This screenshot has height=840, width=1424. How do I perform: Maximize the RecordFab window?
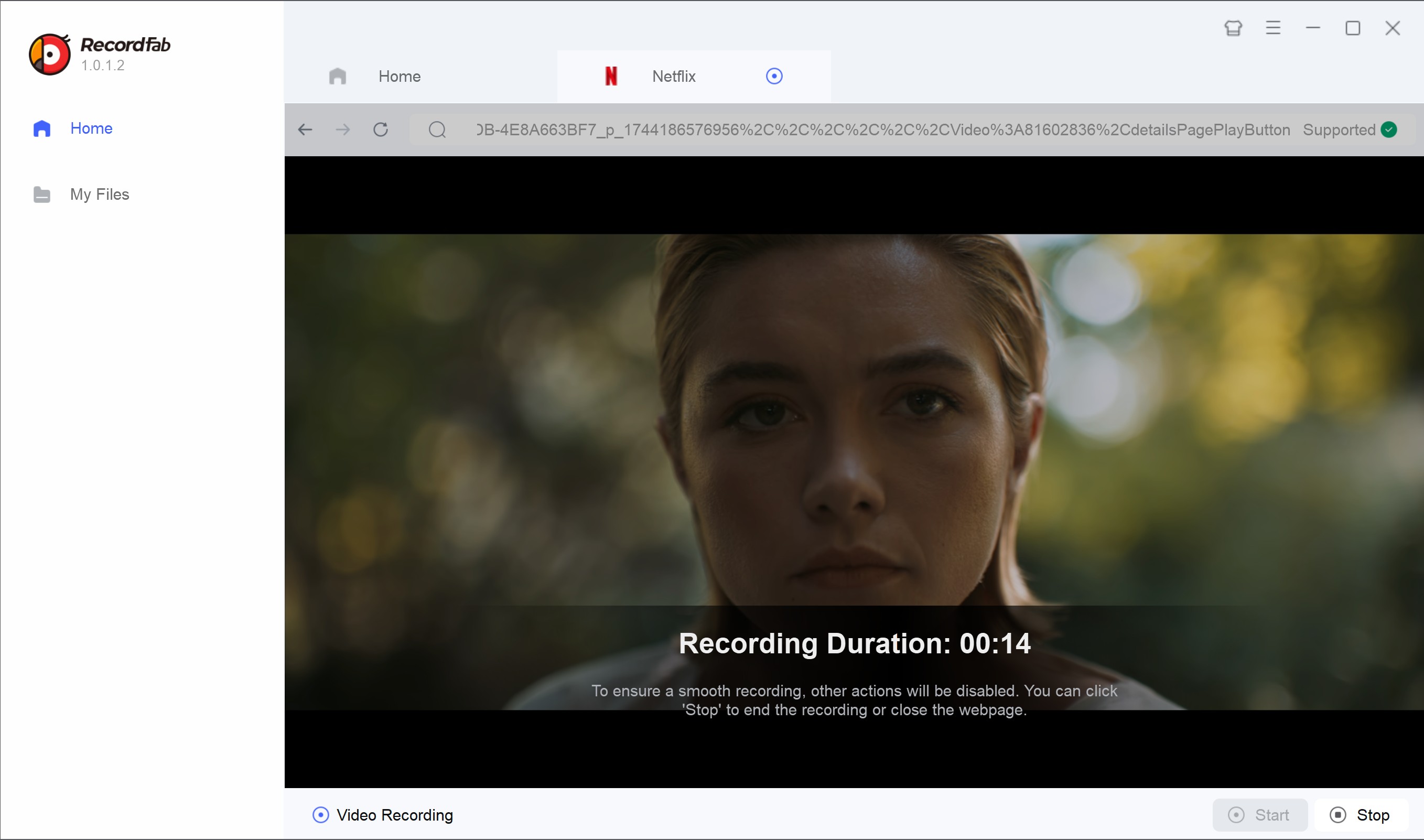click(1353, 28)
